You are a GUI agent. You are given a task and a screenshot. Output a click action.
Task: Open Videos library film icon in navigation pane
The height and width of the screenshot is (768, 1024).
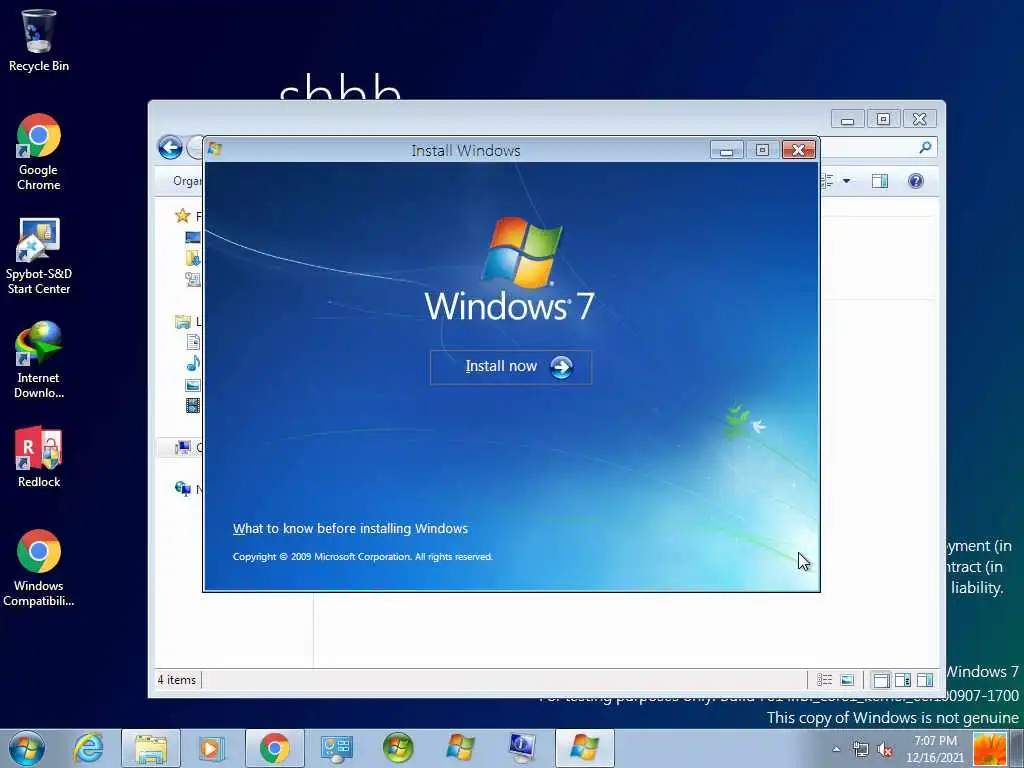pyautogui.click(x=193, y=406)
